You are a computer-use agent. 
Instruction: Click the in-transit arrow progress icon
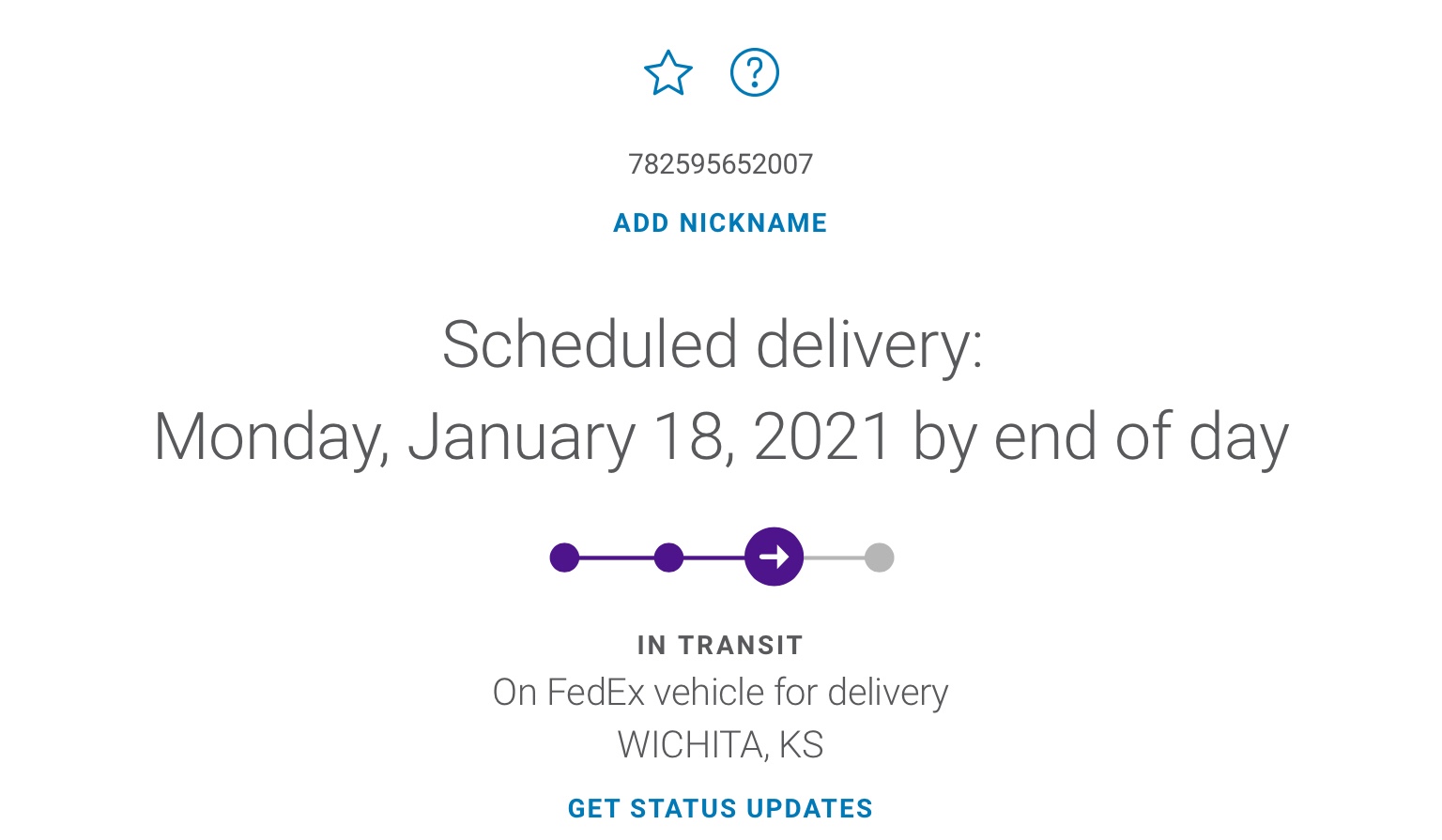tap(774, 557)
